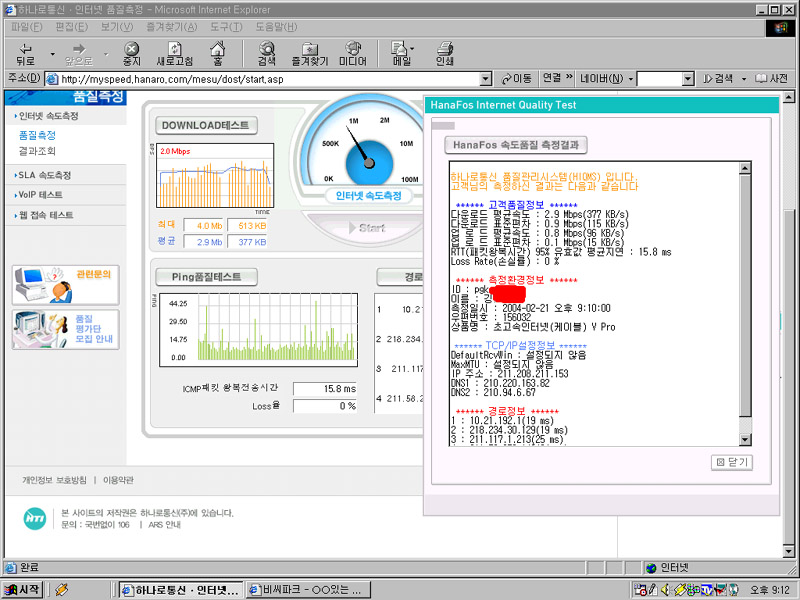Image resolution: width=800 pixels, height=600 pixels.
Task: Click the Ping품질테스트 button
Action: pos(206,277)
